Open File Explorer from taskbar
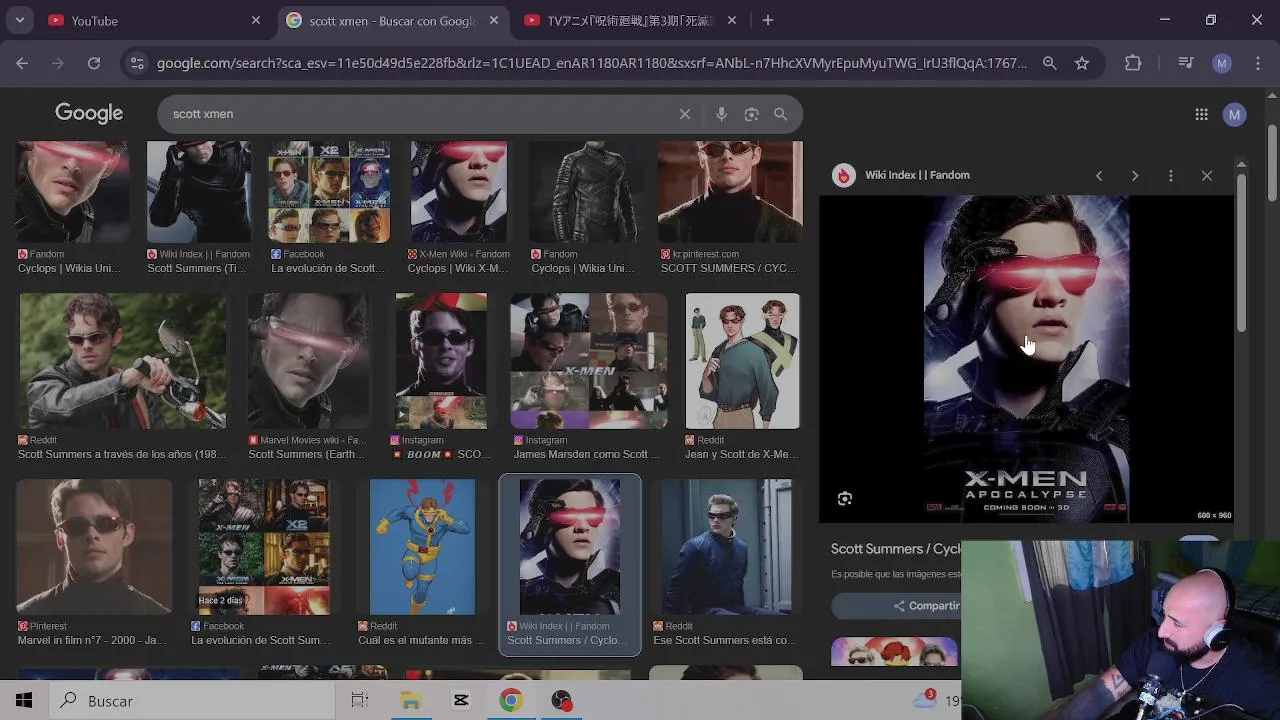Viewport: 1280px width, 720px height. click(410, 700)
